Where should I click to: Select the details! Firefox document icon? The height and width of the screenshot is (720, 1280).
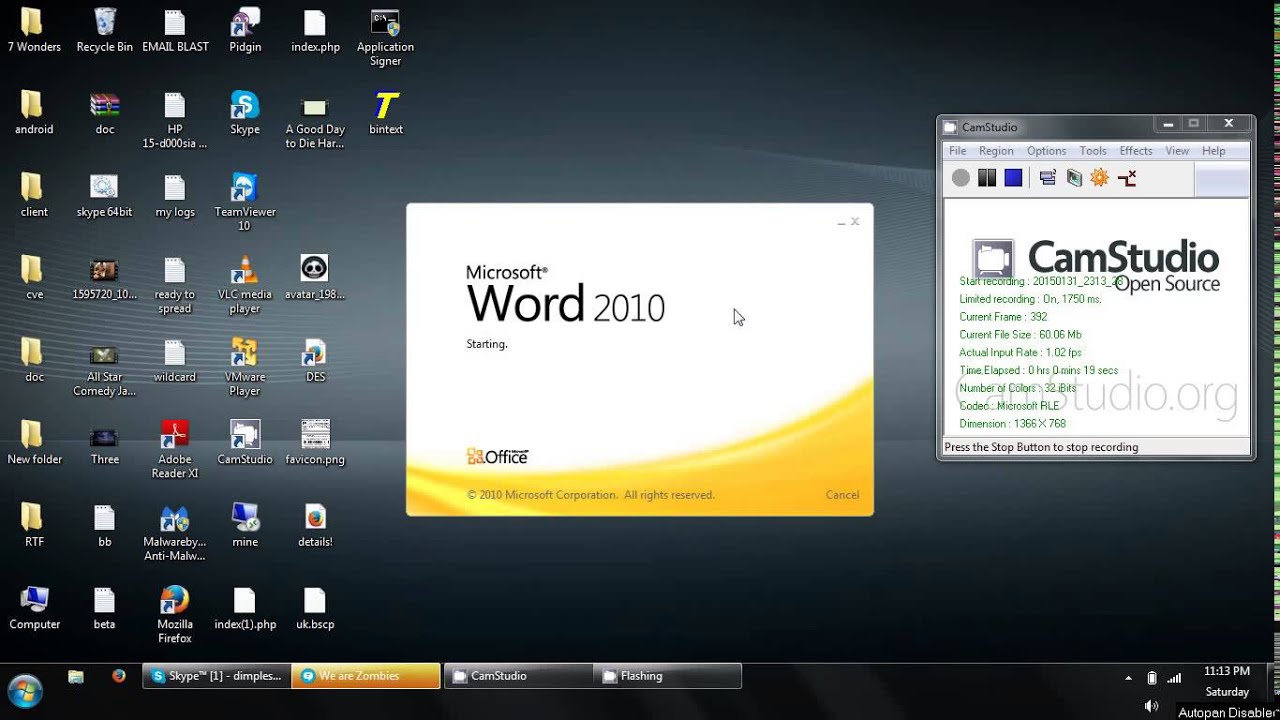click(x=315, y=525)
